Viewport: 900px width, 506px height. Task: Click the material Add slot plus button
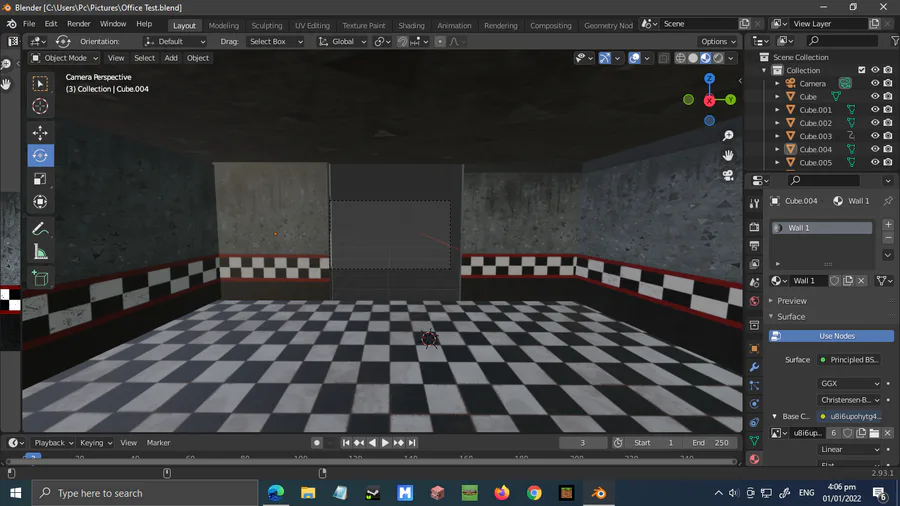[x=888, y=224]
